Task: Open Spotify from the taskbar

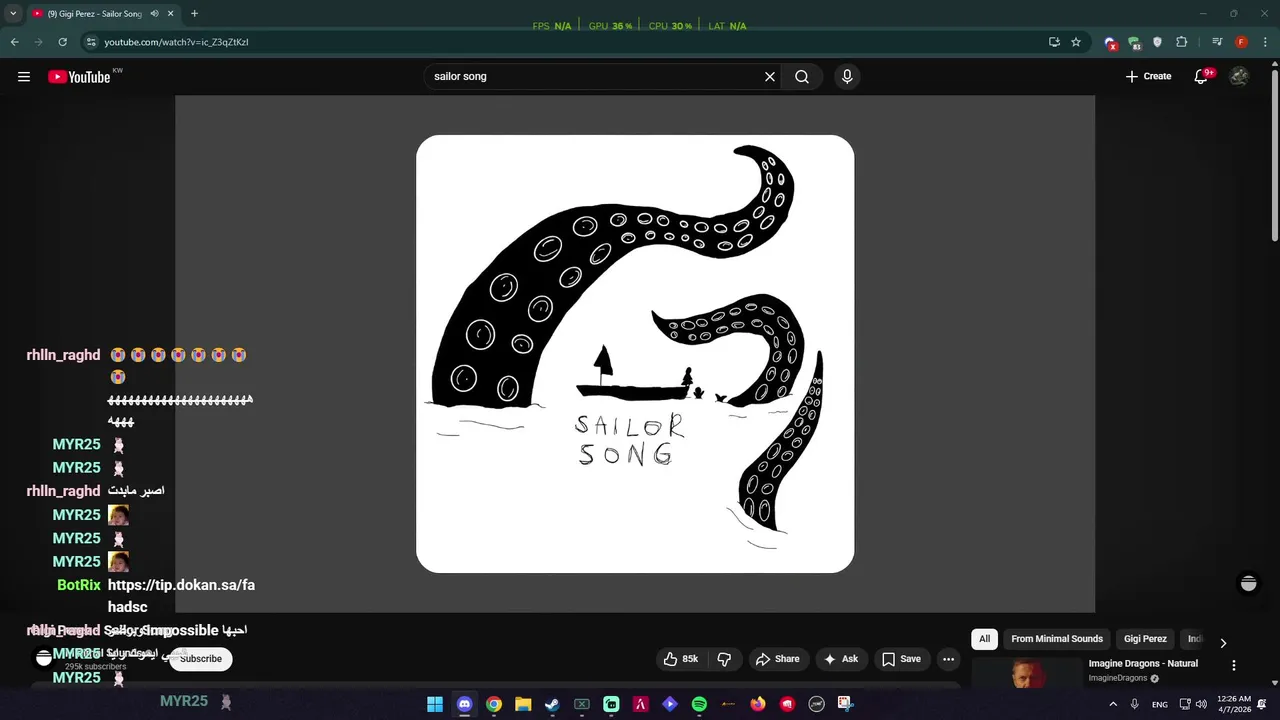Action: click(699, 704)
